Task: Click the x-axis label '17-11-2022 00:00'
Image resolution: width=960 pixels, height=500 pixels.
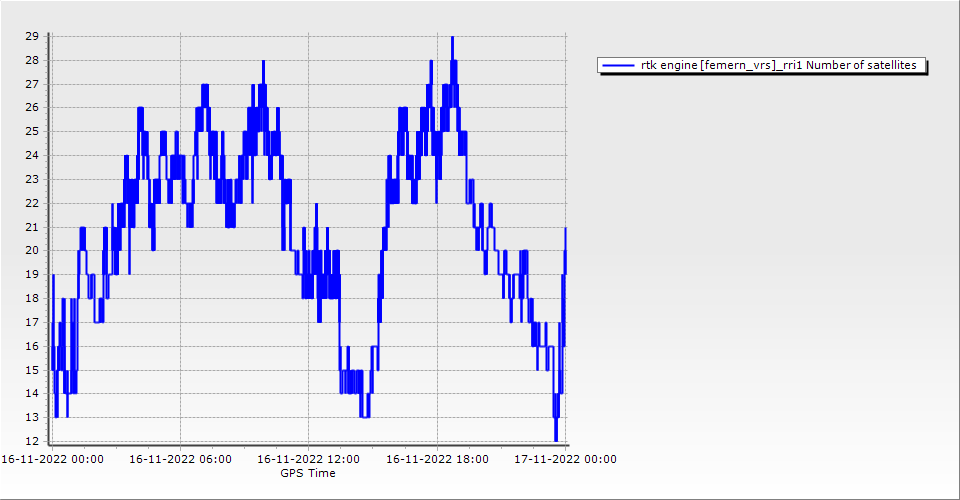Action: [x=565, y=460]
